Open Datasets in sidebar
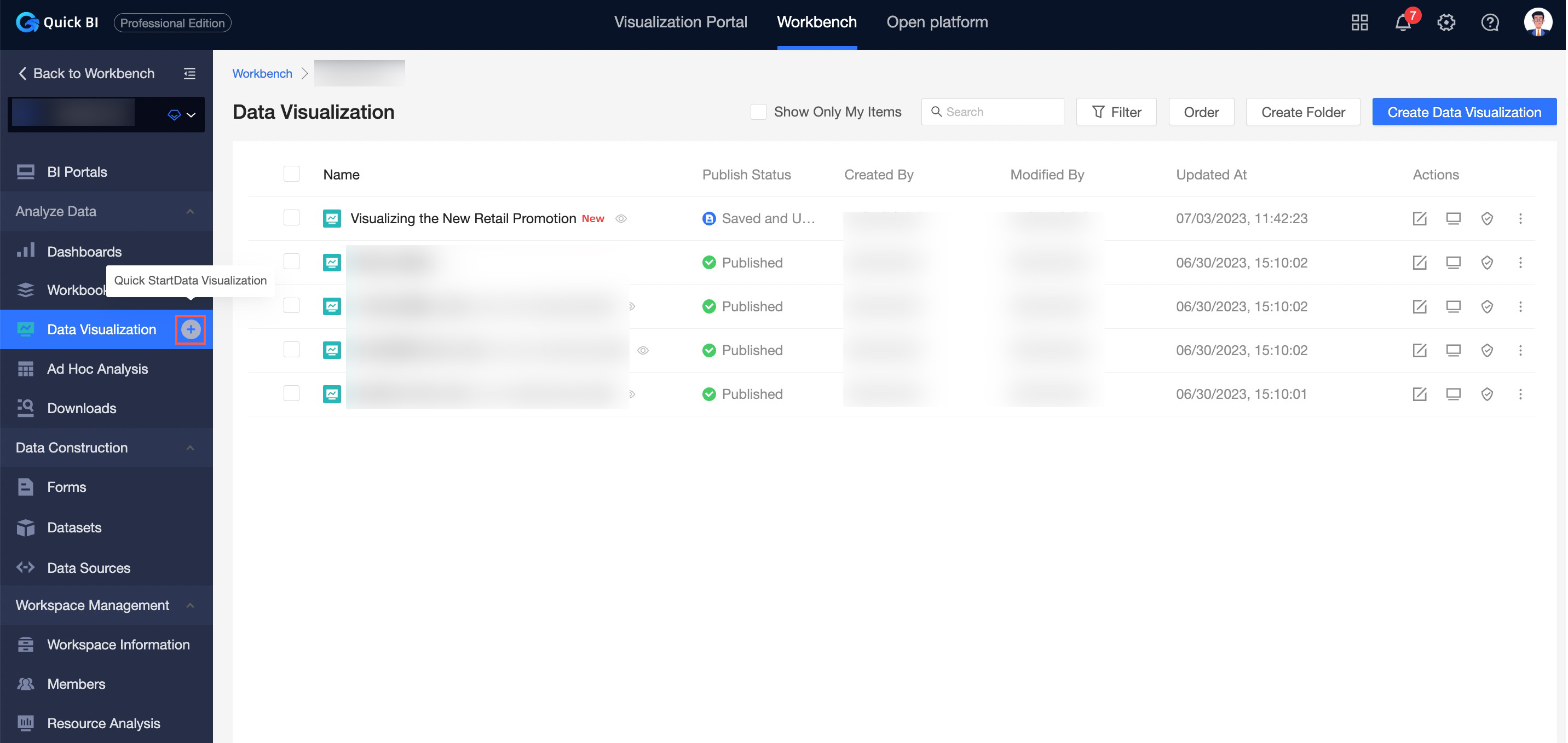 click(x=107, y=527)
